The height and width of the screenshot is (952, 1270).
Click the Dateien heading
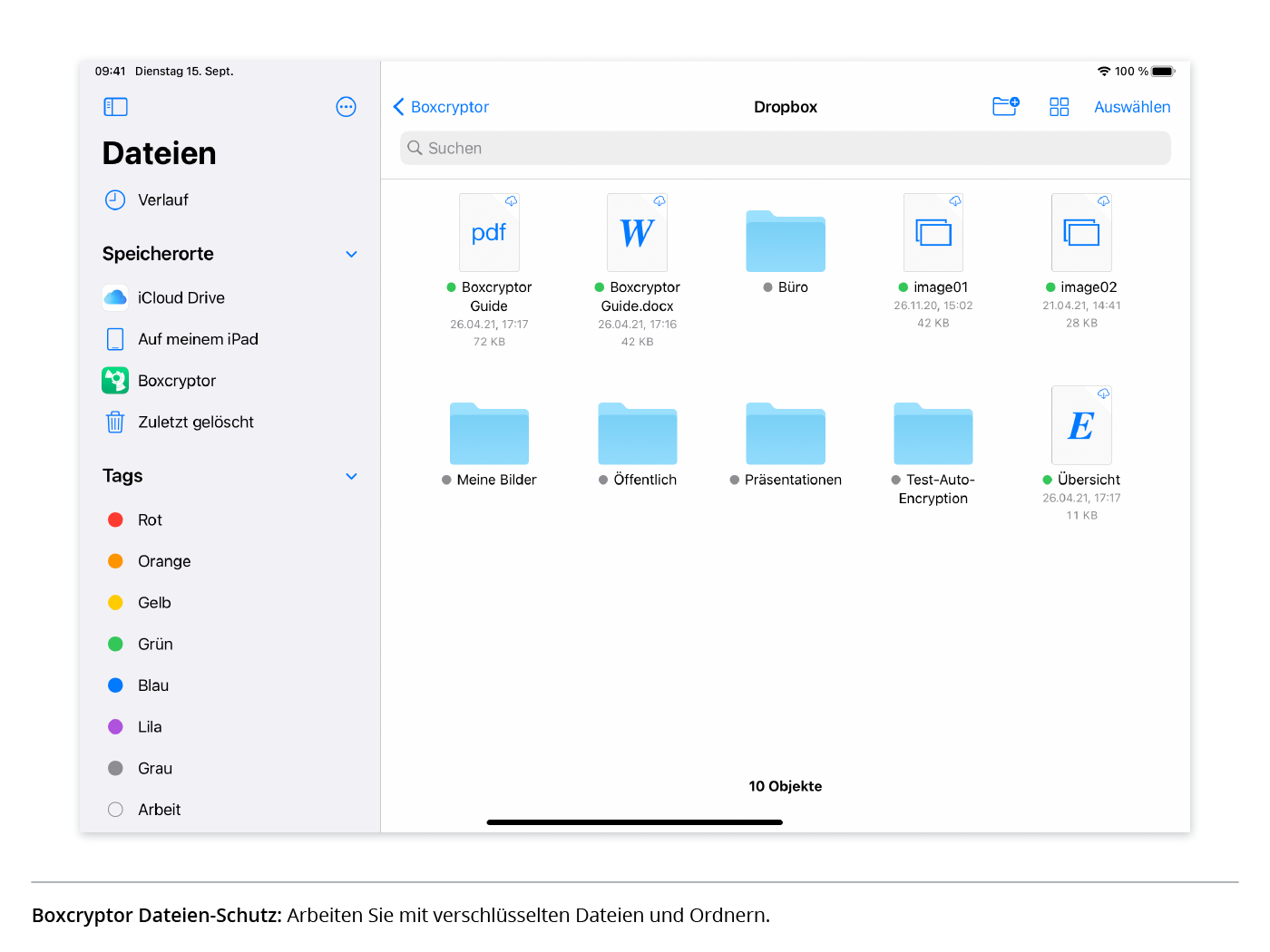tap(160, 153)
